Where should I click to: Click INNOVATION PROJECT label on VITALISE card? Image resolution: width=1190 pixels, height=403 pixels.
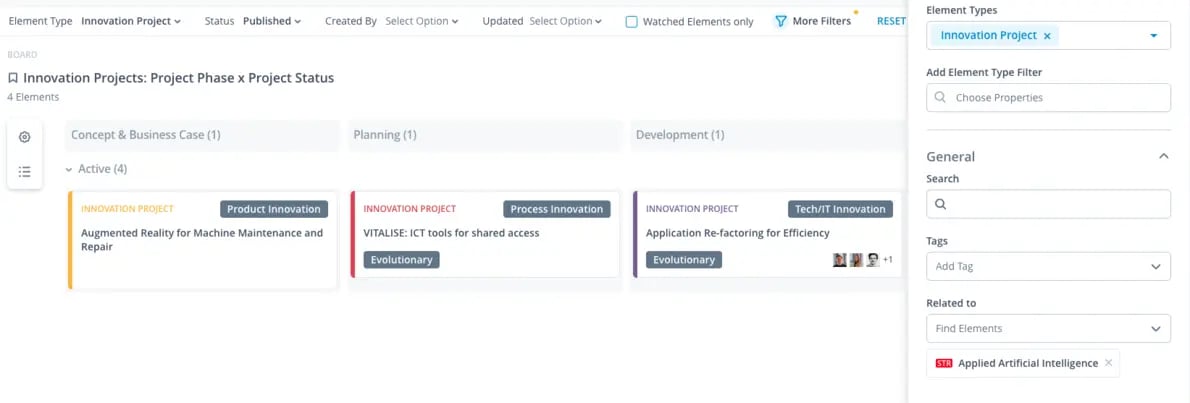410,209
